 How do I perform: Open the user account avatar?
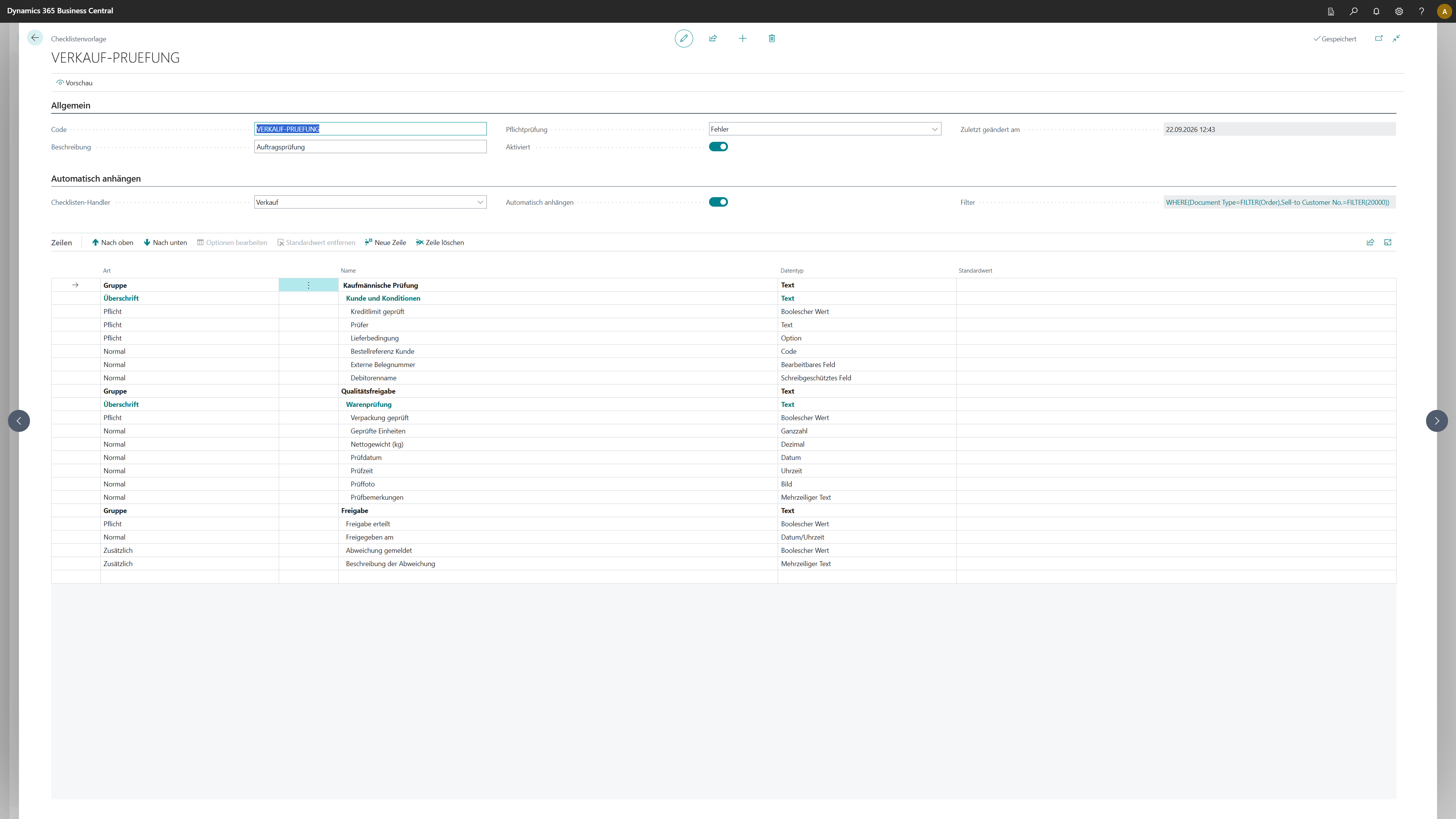pos(1445,11)
